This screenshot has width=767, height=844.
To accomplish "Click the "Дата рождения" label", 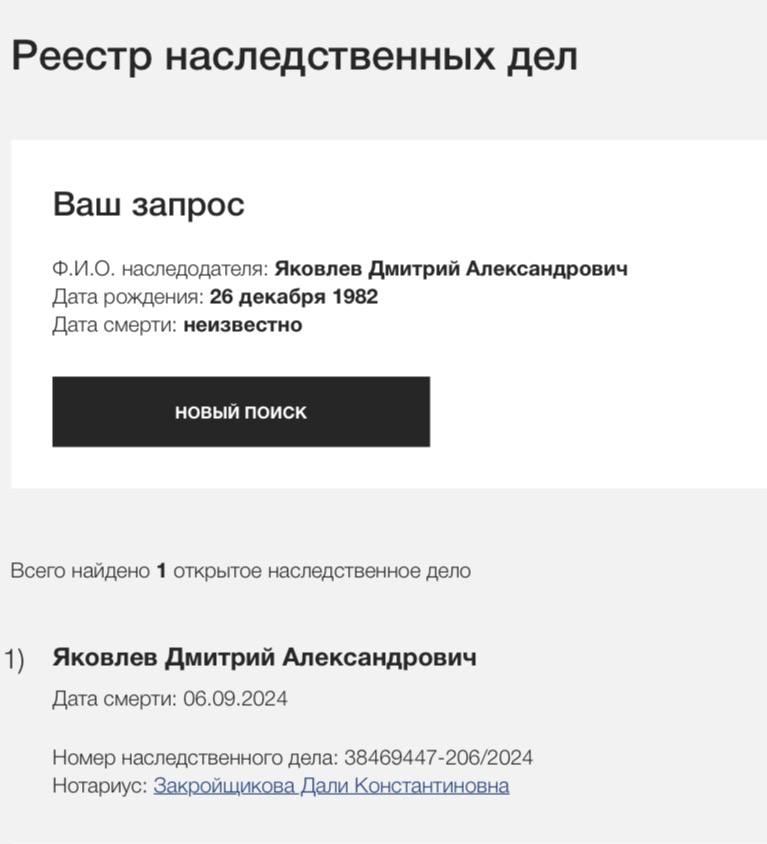I will click(x=128, y=297).
